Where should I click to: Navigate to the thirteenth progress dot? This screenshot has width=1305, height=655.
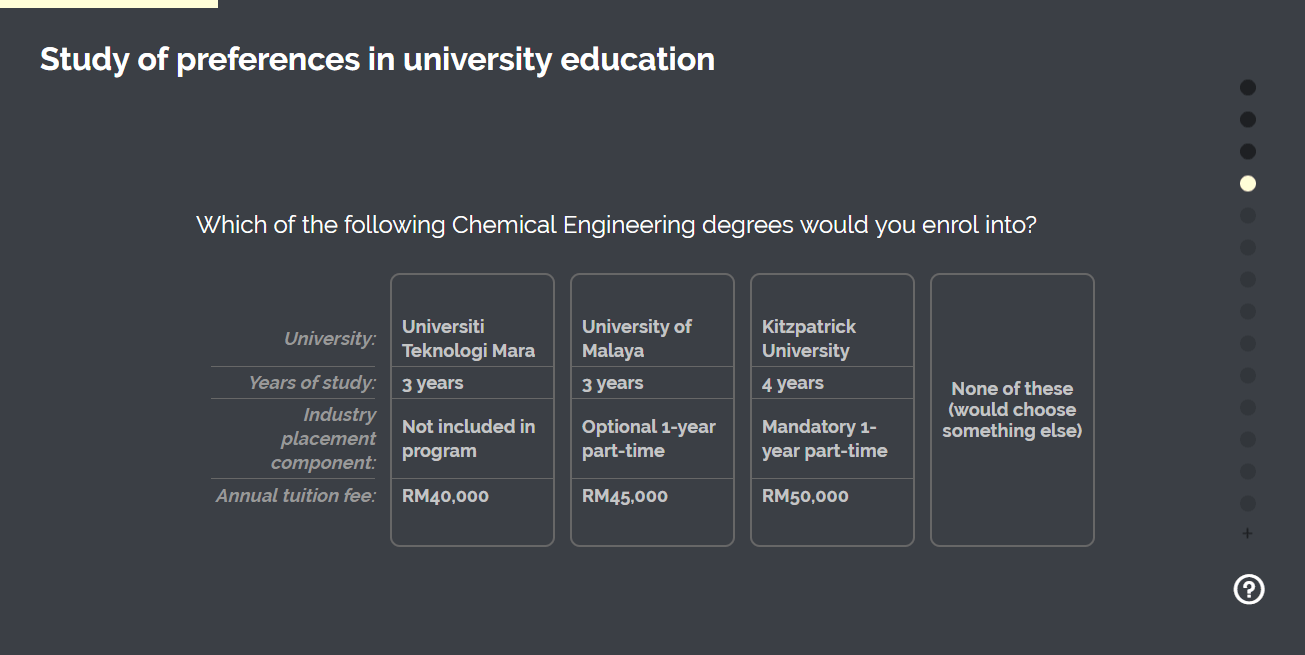coord(1248,472)
